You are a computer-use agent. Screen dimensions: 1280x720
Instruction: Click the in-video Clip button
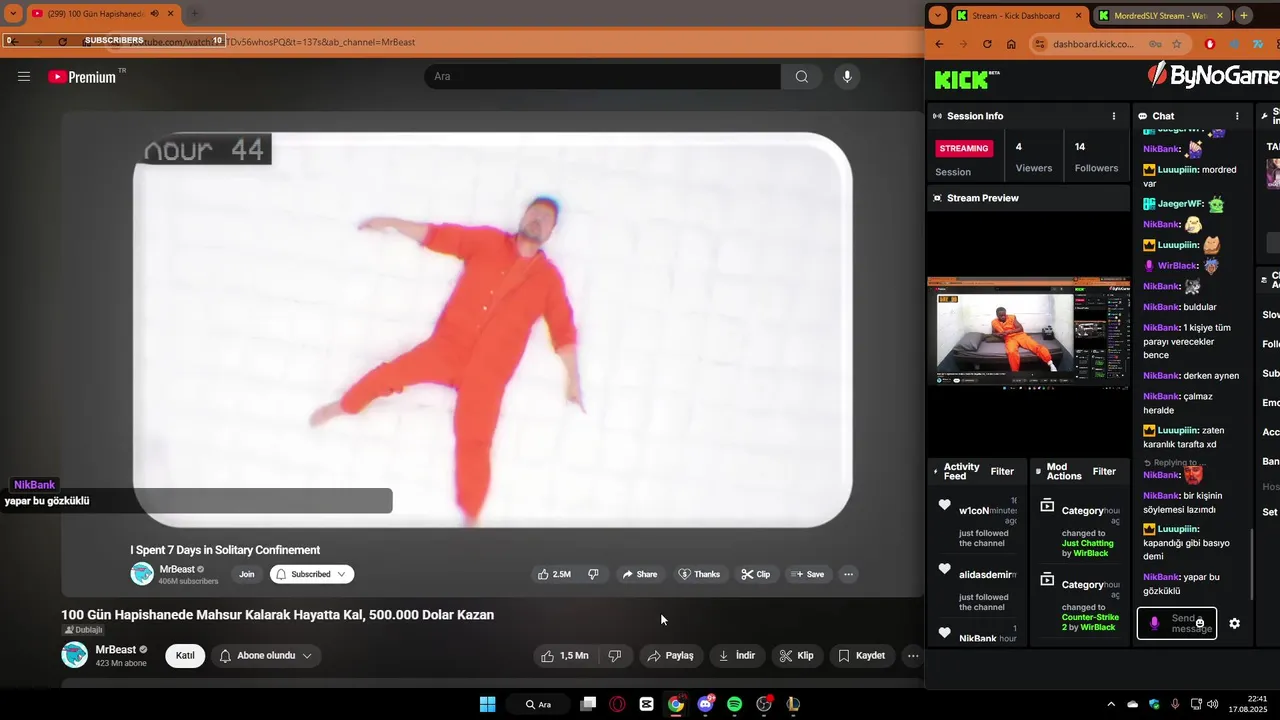(756, 574)
